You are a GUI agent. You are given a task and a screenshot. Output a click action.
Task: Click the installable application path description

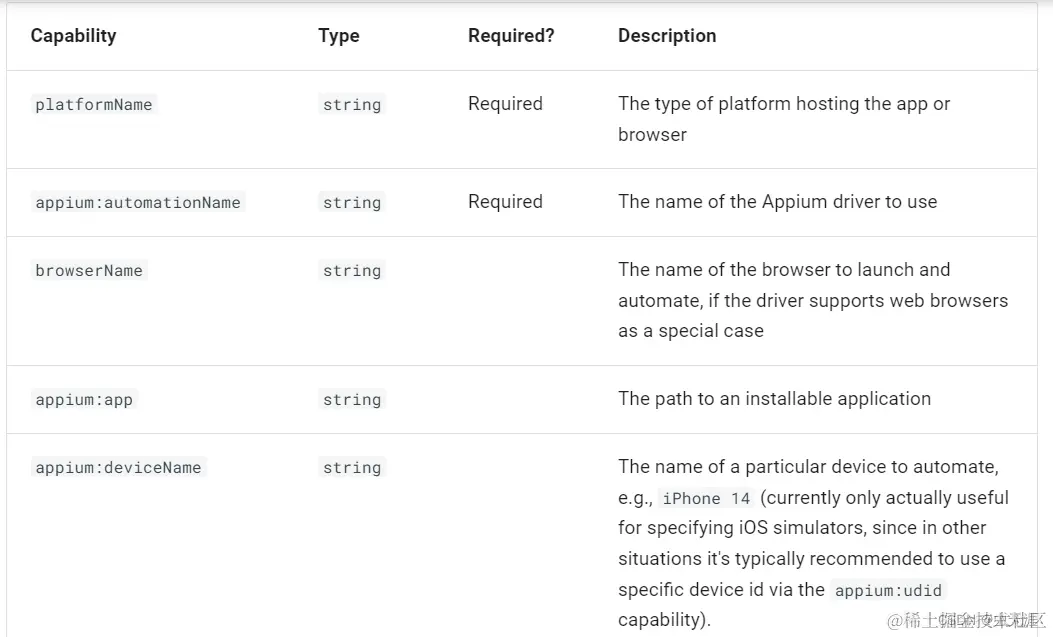tap(774, 399)
